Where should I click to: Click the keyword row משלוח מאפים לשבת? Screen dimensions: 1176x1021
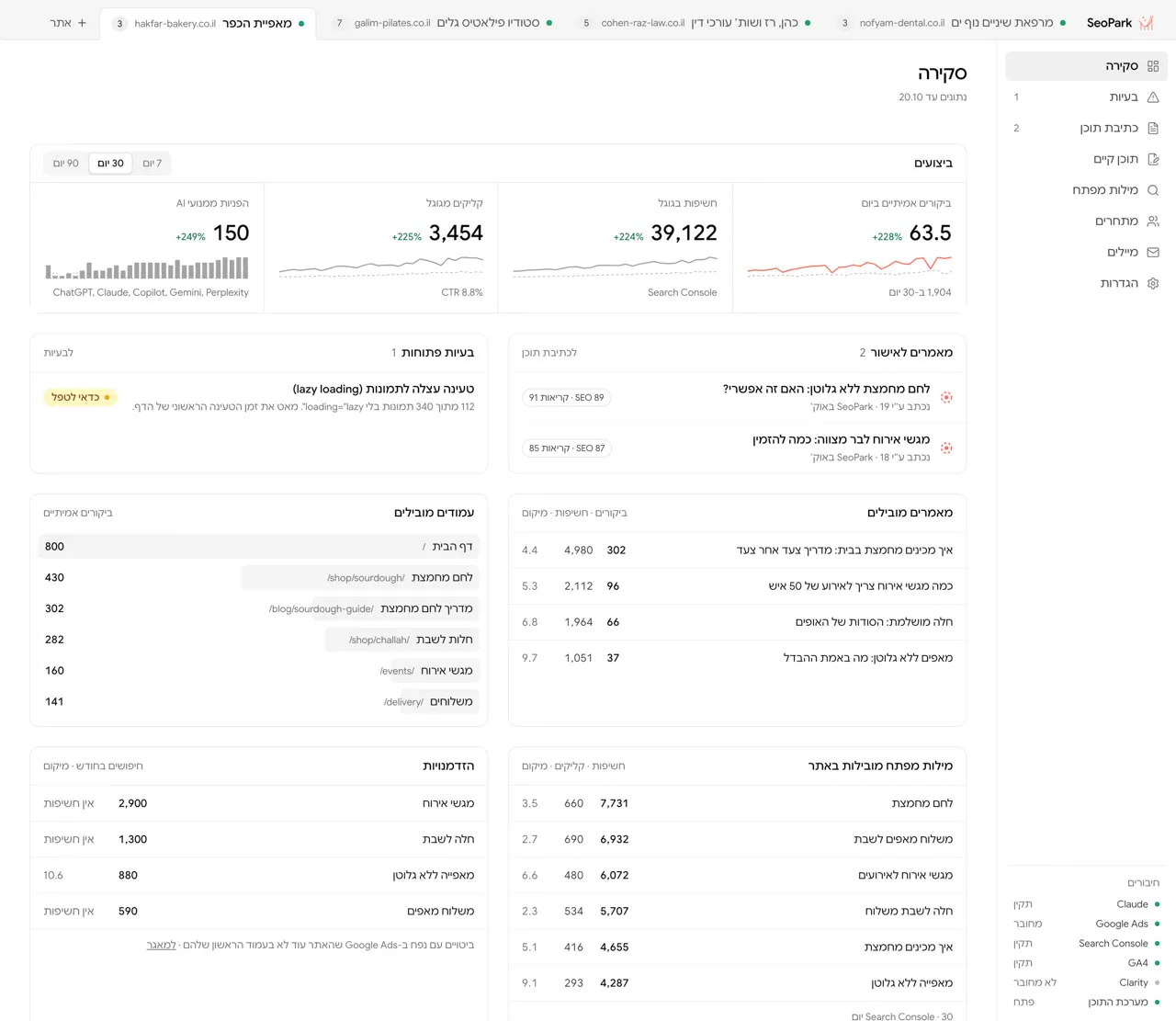(737, 839)
